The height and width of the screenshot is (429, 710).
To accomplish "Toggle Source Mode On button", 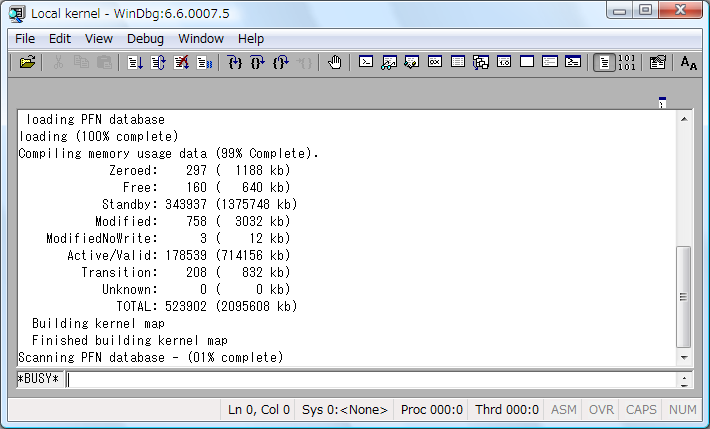I will tap(604, 62).
